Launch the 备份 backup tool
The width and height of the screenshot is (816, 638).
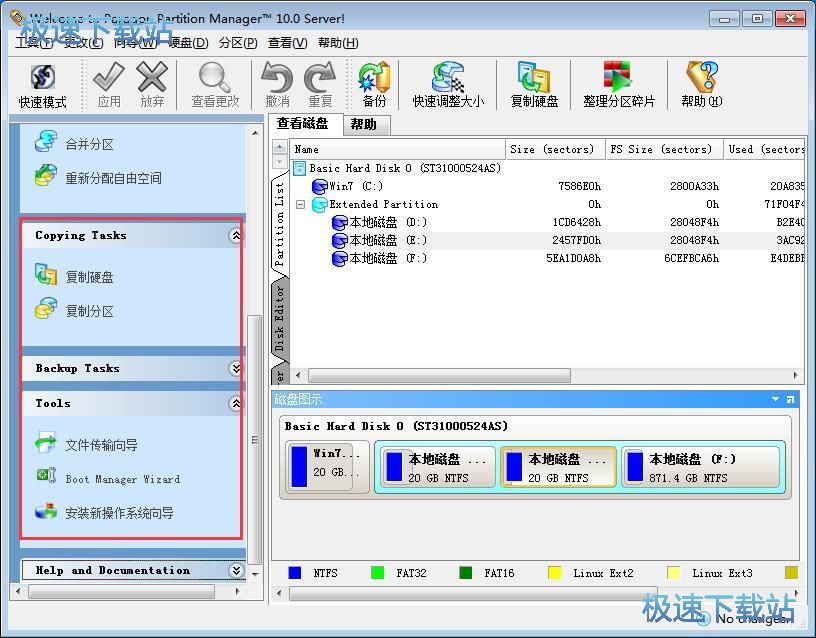coord(374,85)
